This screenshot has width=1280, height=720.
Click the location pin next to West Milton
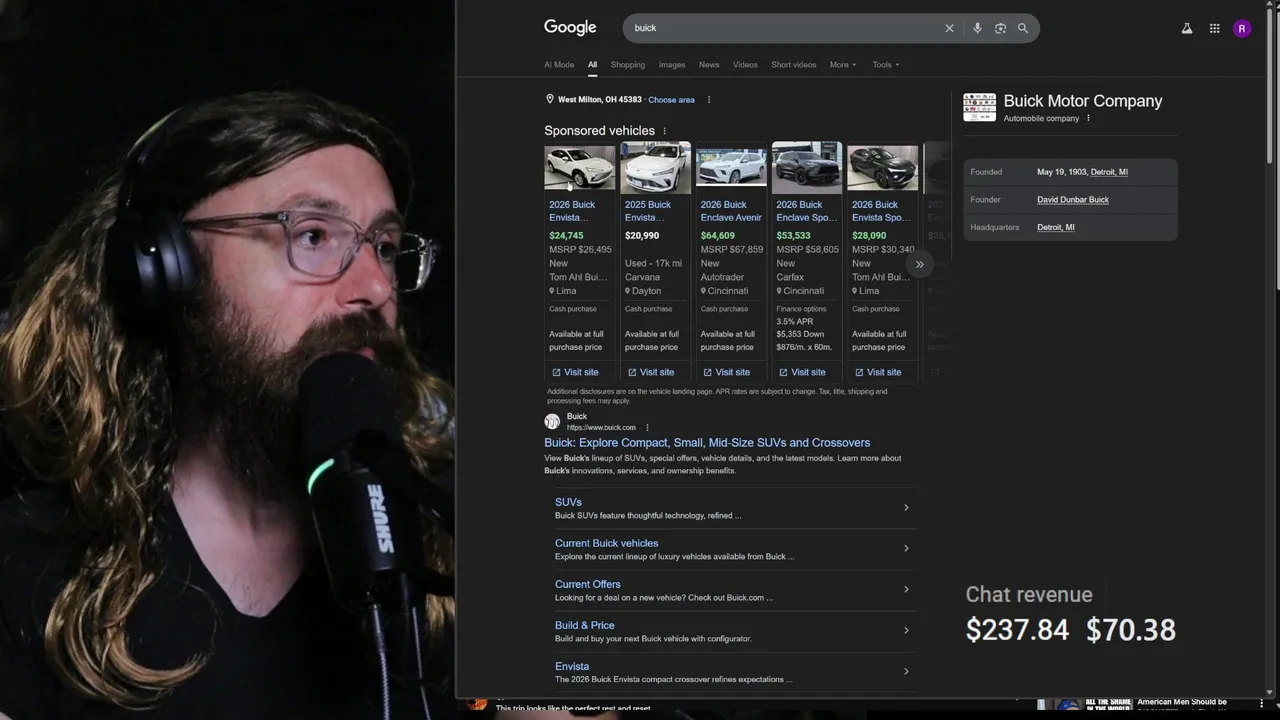coord(549,99)
